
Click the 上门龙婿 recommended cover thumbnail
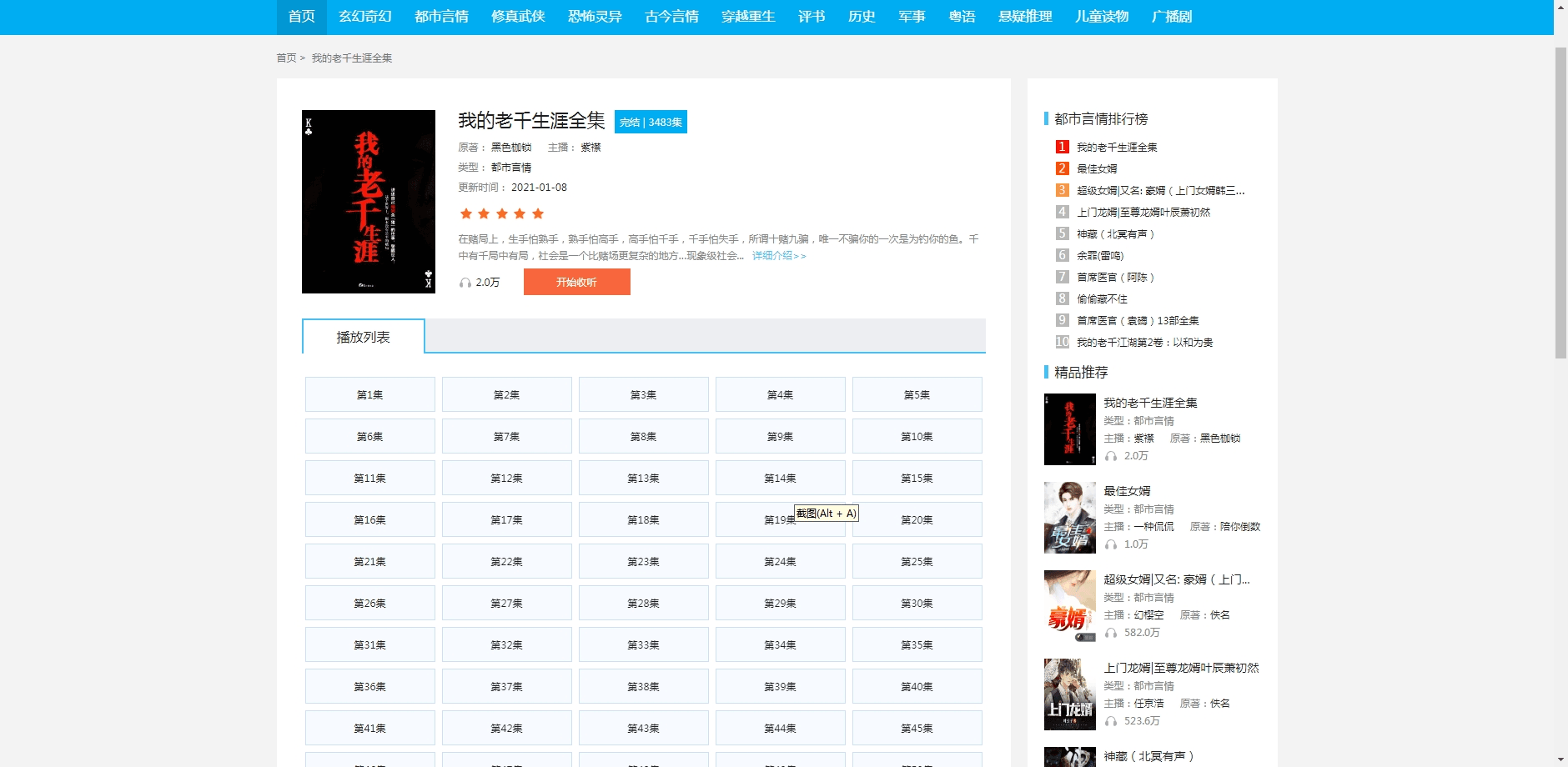point(1070,694)
